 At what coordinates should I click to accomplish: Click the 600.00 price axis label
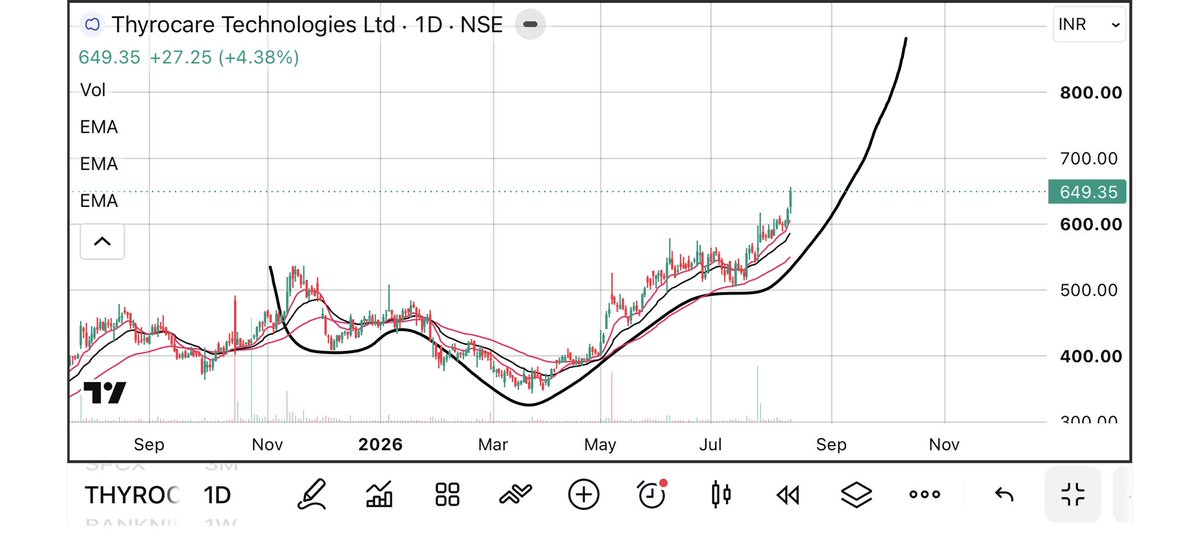[x=1090, y=224]
